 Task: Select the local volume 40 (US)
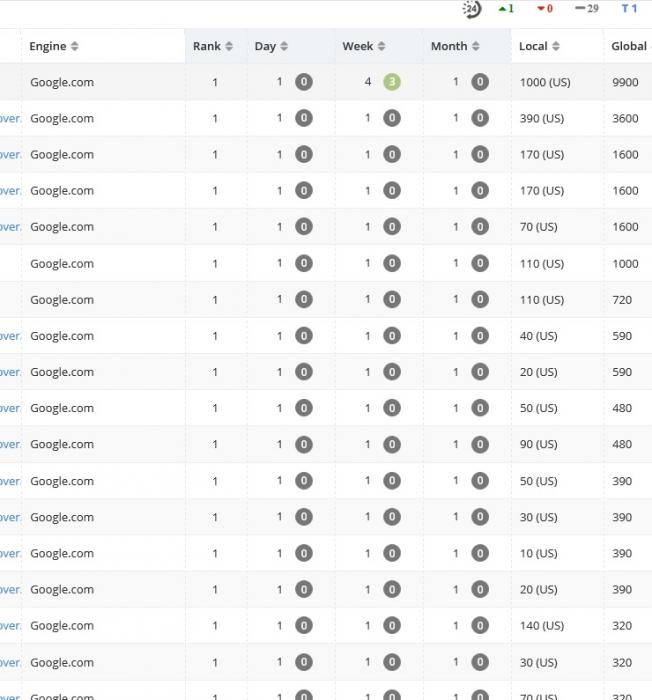pyautogui.click(x=539, y=336)
